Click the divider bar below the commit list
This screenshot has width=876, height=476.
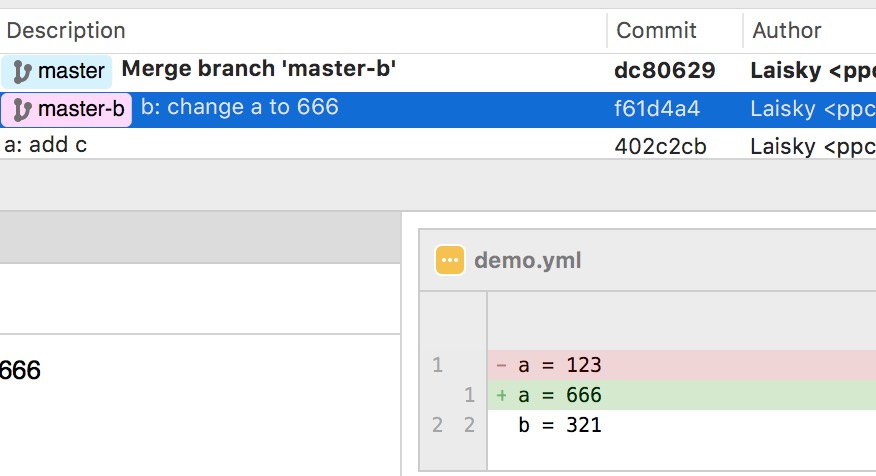coord(438,185)
